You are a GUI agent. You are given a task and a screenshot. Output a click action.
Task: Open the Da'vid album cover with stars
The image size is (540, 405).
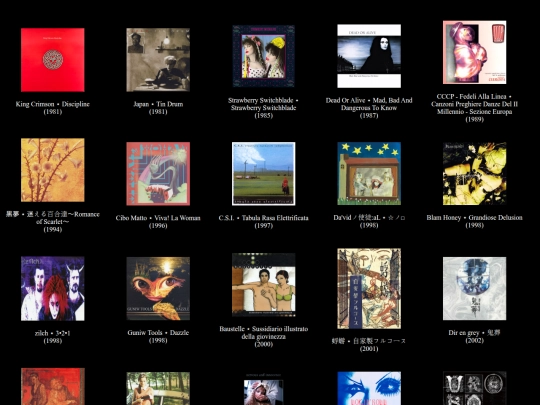[369, 174]
